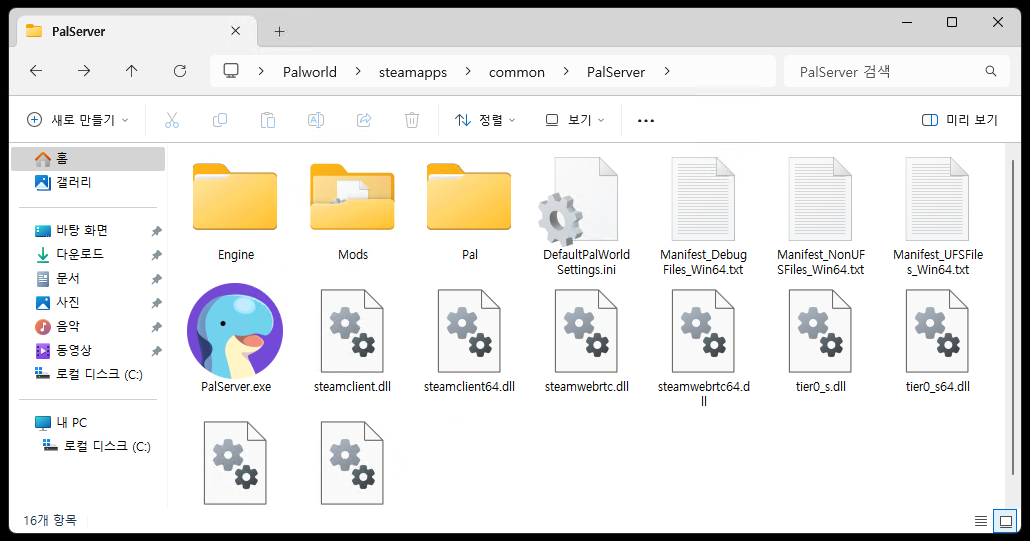Select steamclient64.dll file
This screenshot has width=1030, height=541.
469,341
